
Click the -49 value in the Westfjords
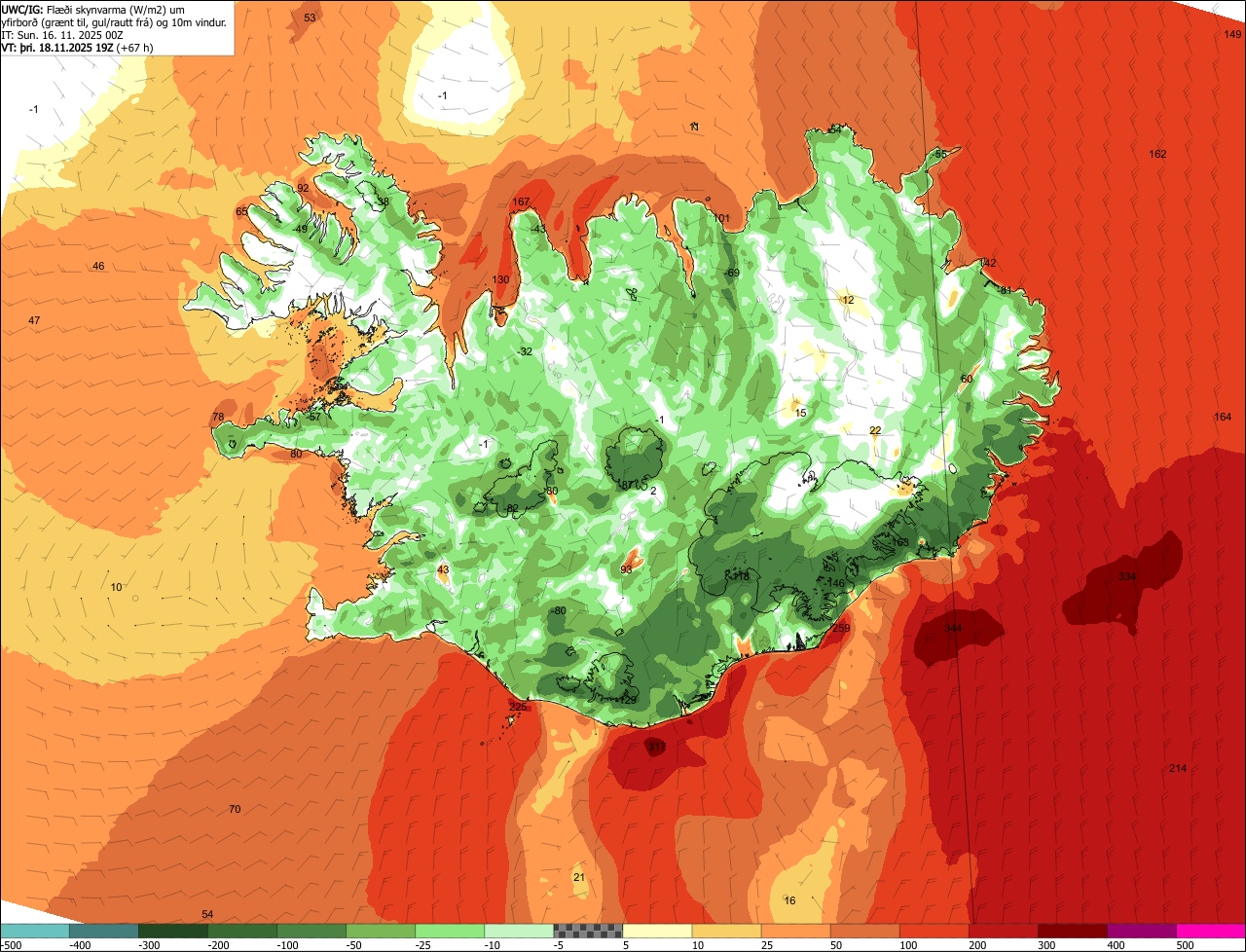(301, 230)
